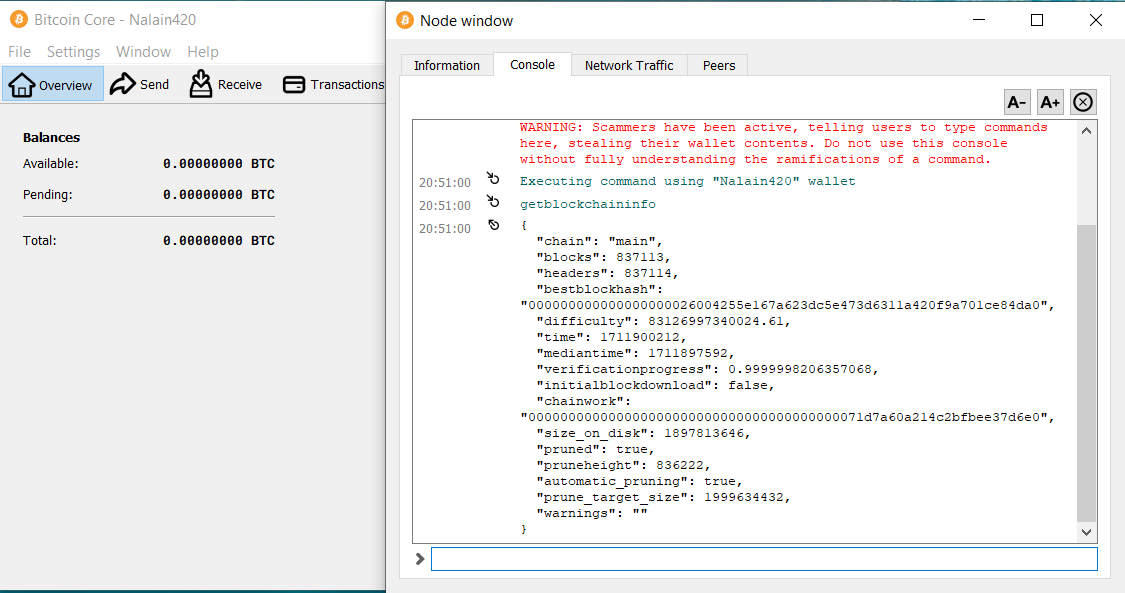This screenshot has height=593, width=1125.
Task: Click the "pruneheight": 836222 line
Action: (x=623, y=465)
